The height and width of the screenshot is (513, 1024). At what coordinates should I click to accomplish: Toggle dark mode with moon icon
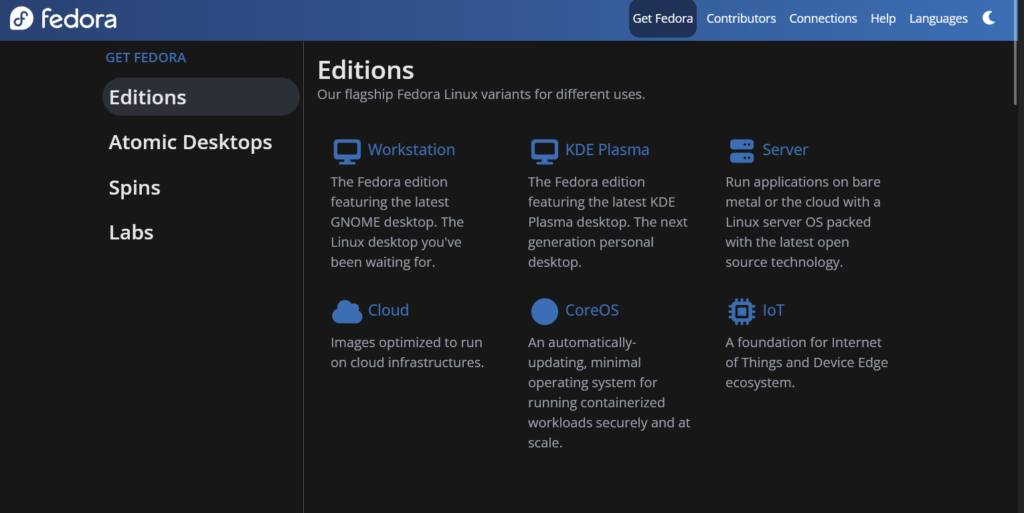989,18
